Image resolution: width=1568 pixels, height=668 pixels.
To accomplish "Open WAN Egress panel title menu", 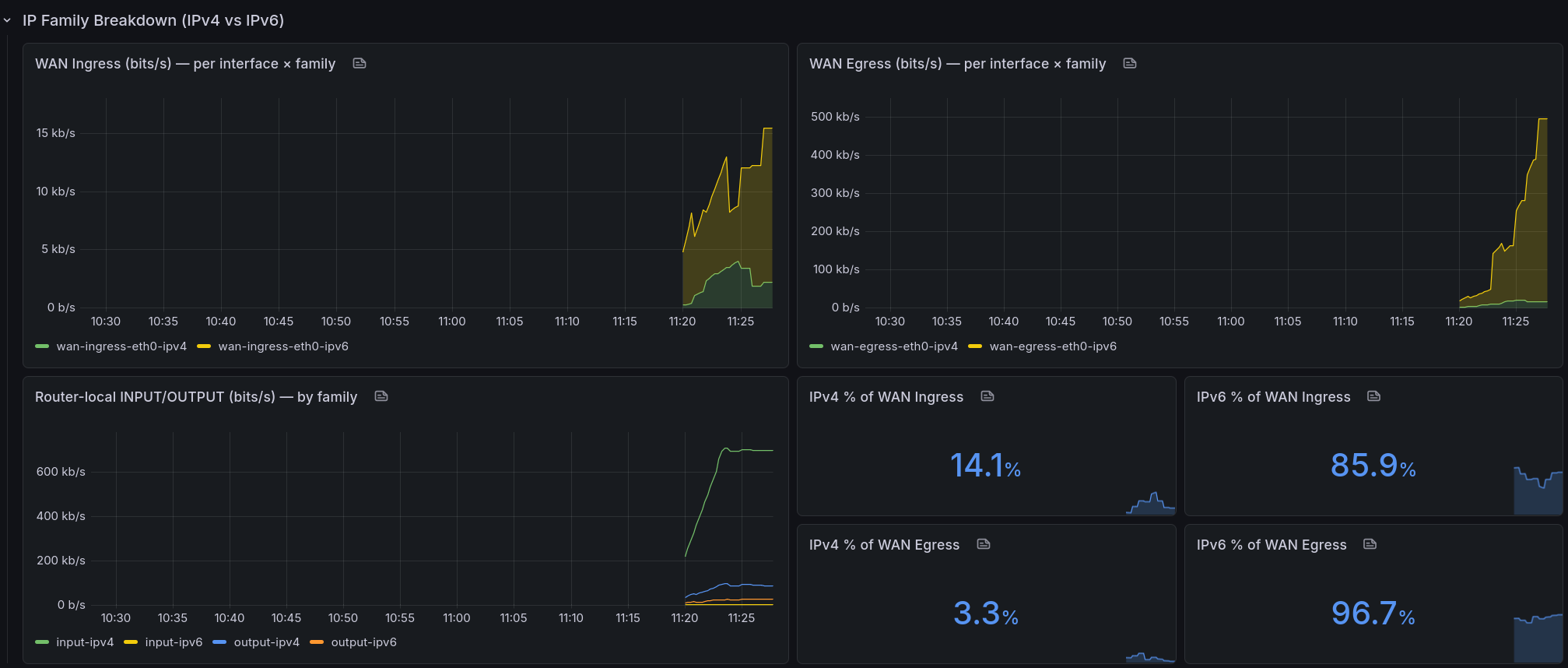I will pos(957,64).
